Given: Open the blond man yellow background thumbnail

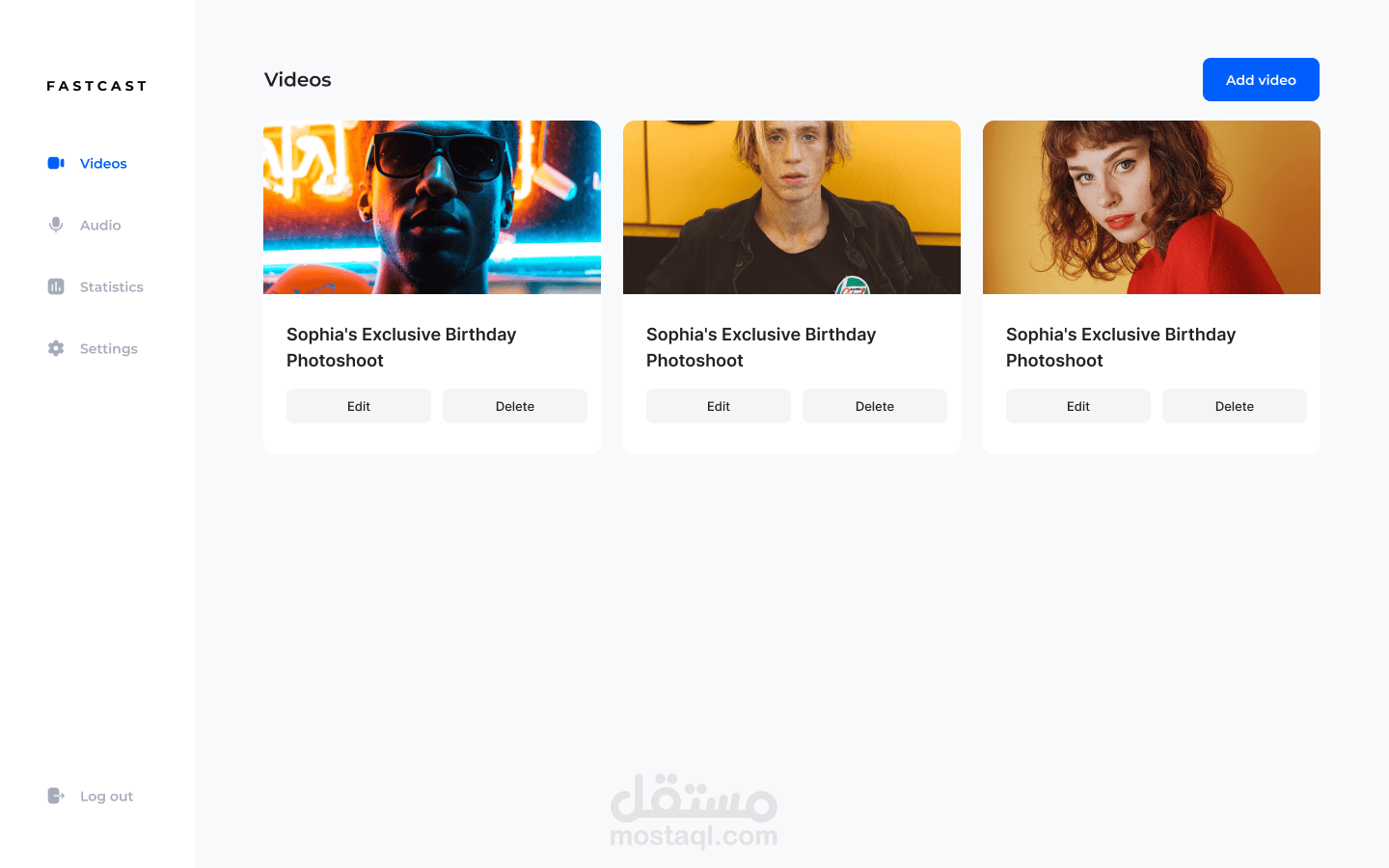Looking at the screenshot, I should click(792, 207).
